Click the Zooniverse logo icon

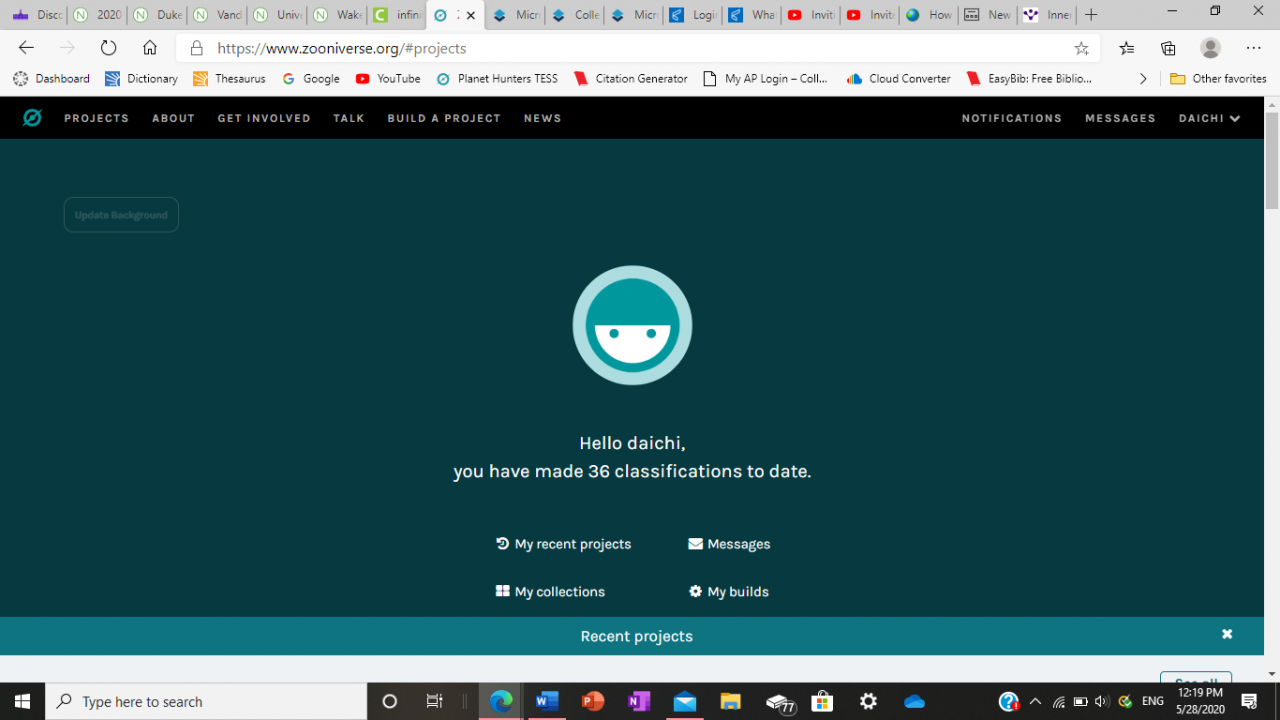[x=32, y=118]
